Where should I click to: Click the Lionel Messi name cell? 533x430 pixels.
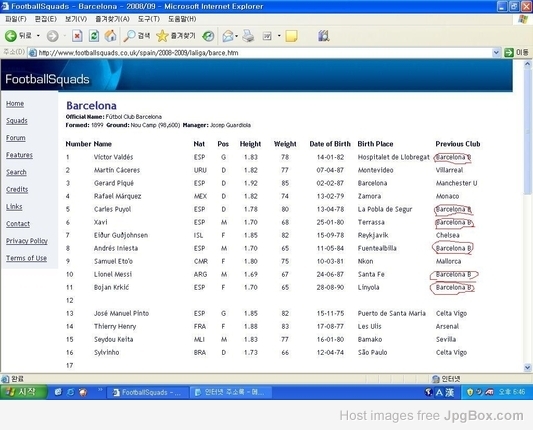[113, 274]
